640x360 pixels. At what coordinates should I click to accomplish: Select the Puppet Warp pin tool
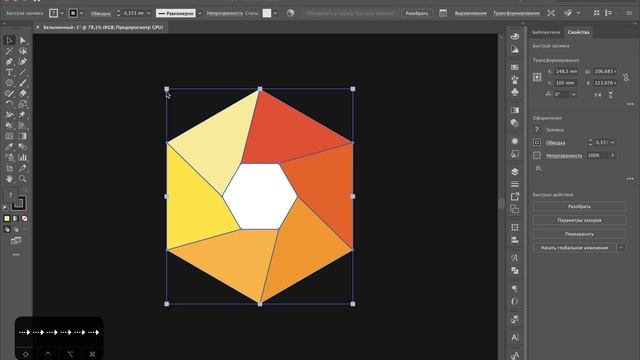tap(23, 115)
